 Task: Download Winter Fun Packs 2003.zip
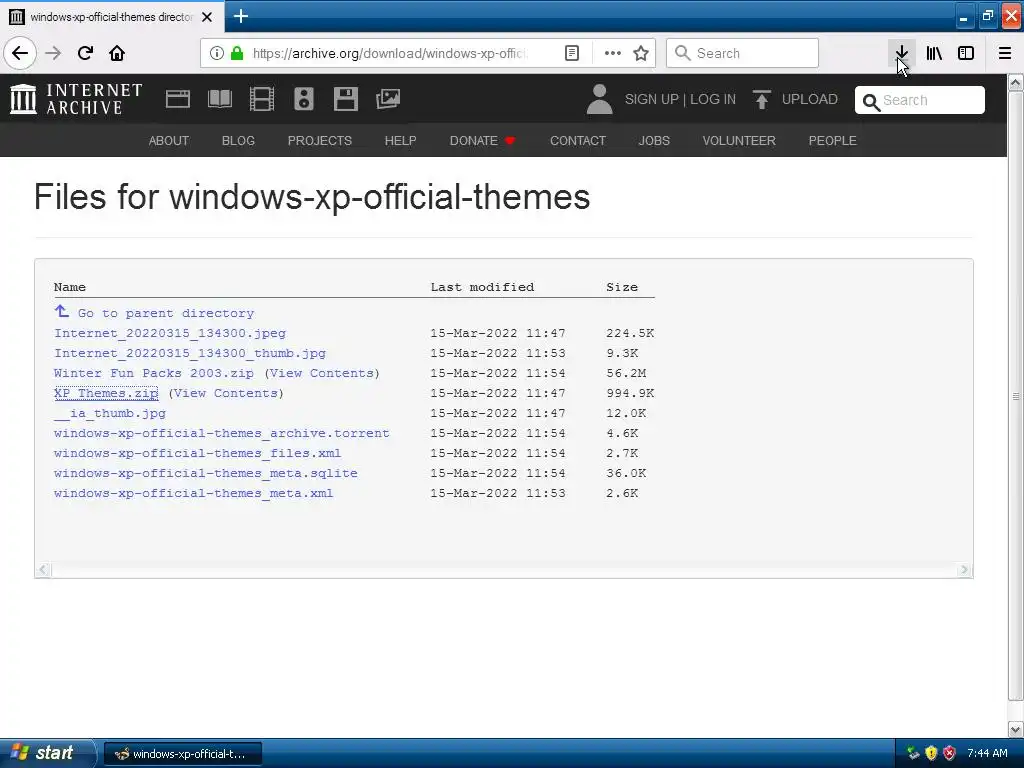pos(154,373)
